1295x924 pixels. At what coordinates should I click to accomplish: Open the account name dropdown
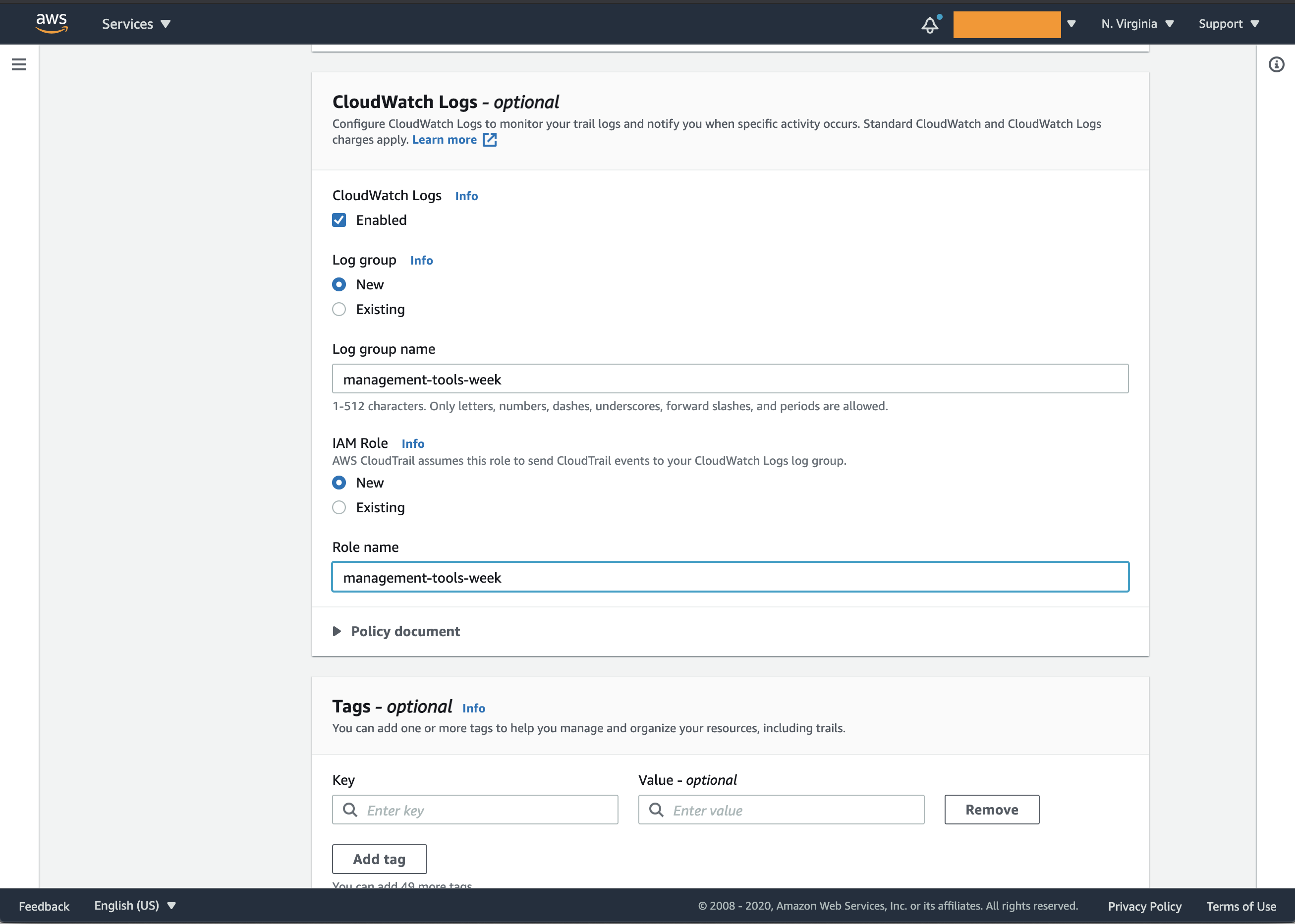(1014, 24)
